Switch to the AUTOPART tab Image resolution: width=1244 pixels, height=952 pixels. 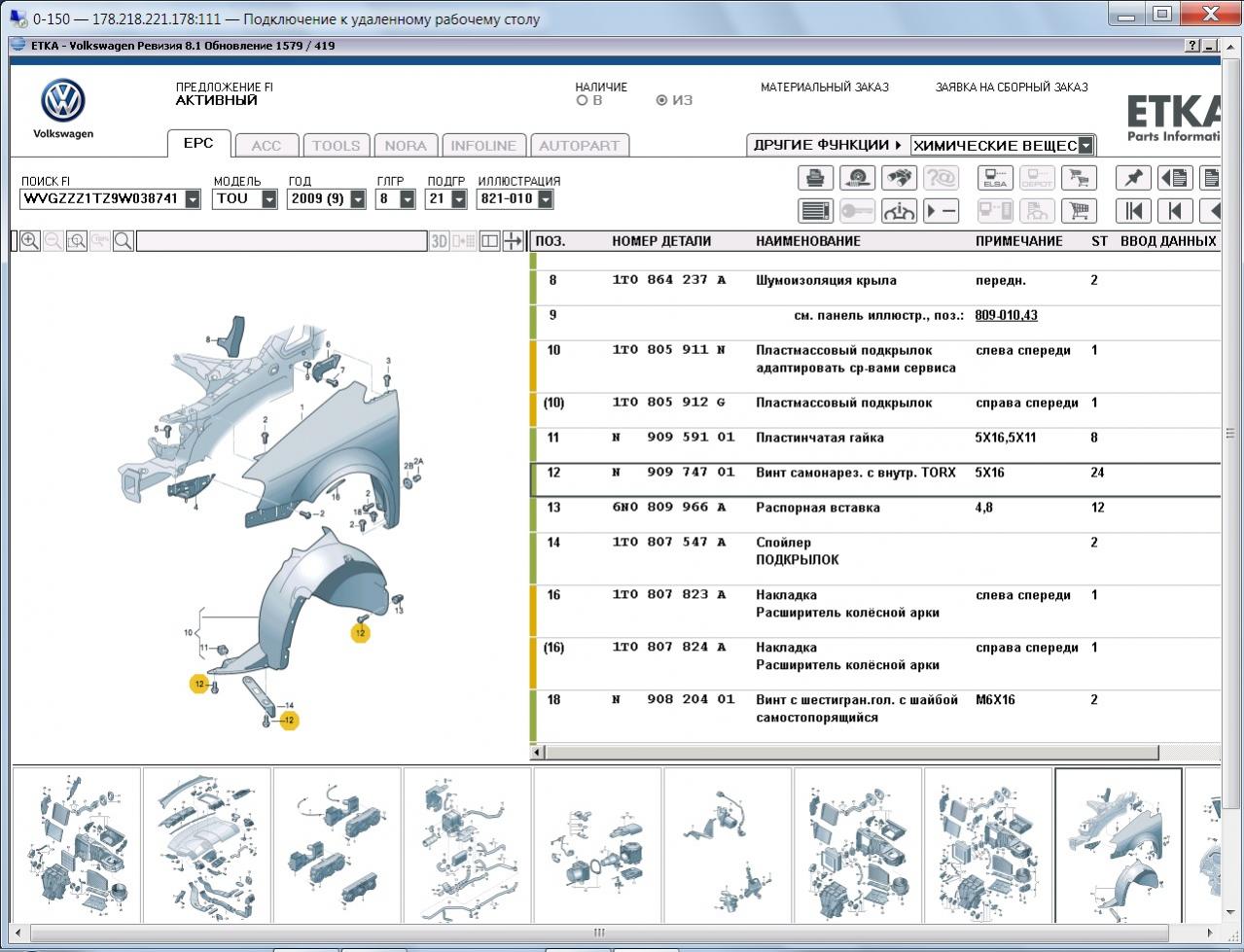pyautogui.click(x=579, y=146)
